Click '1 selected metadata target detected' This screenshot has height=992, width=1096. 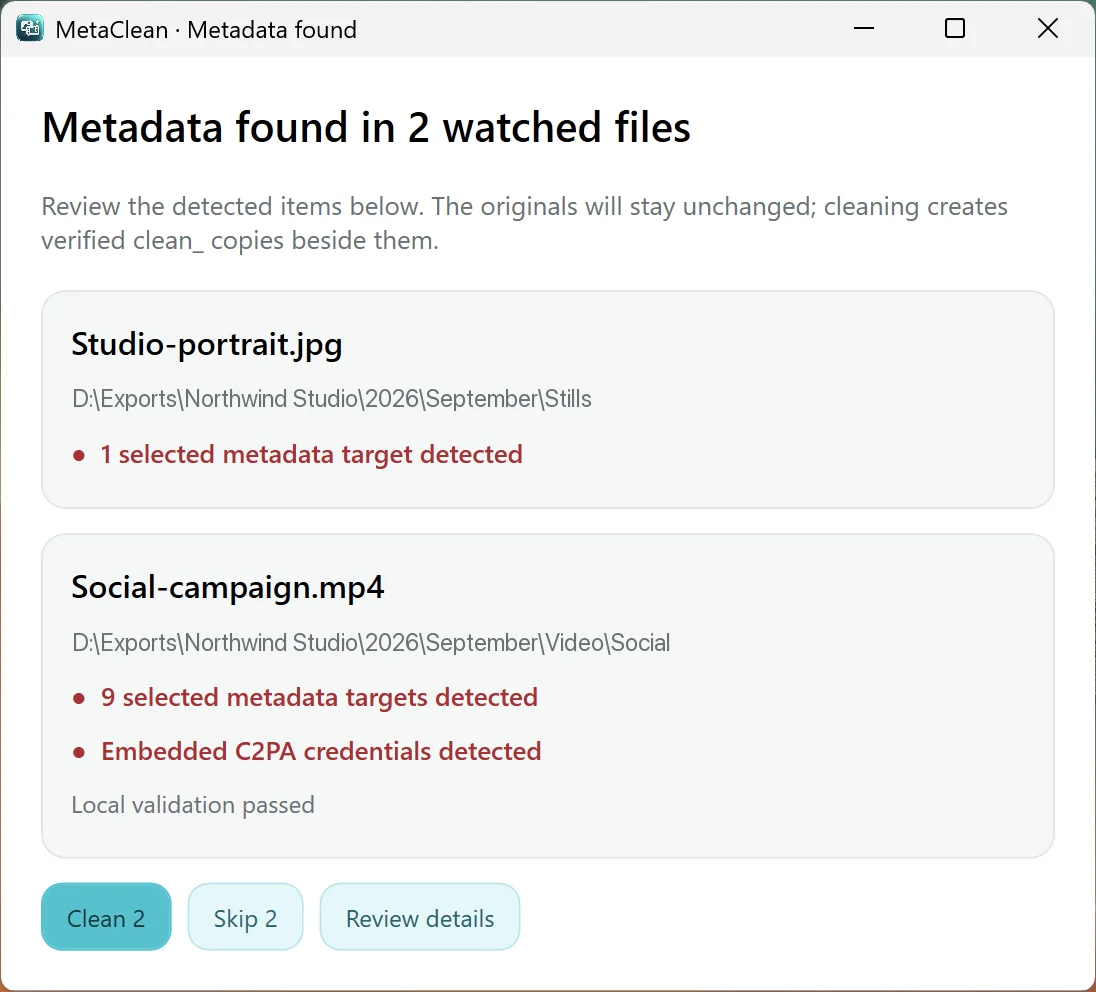point(312,454)
